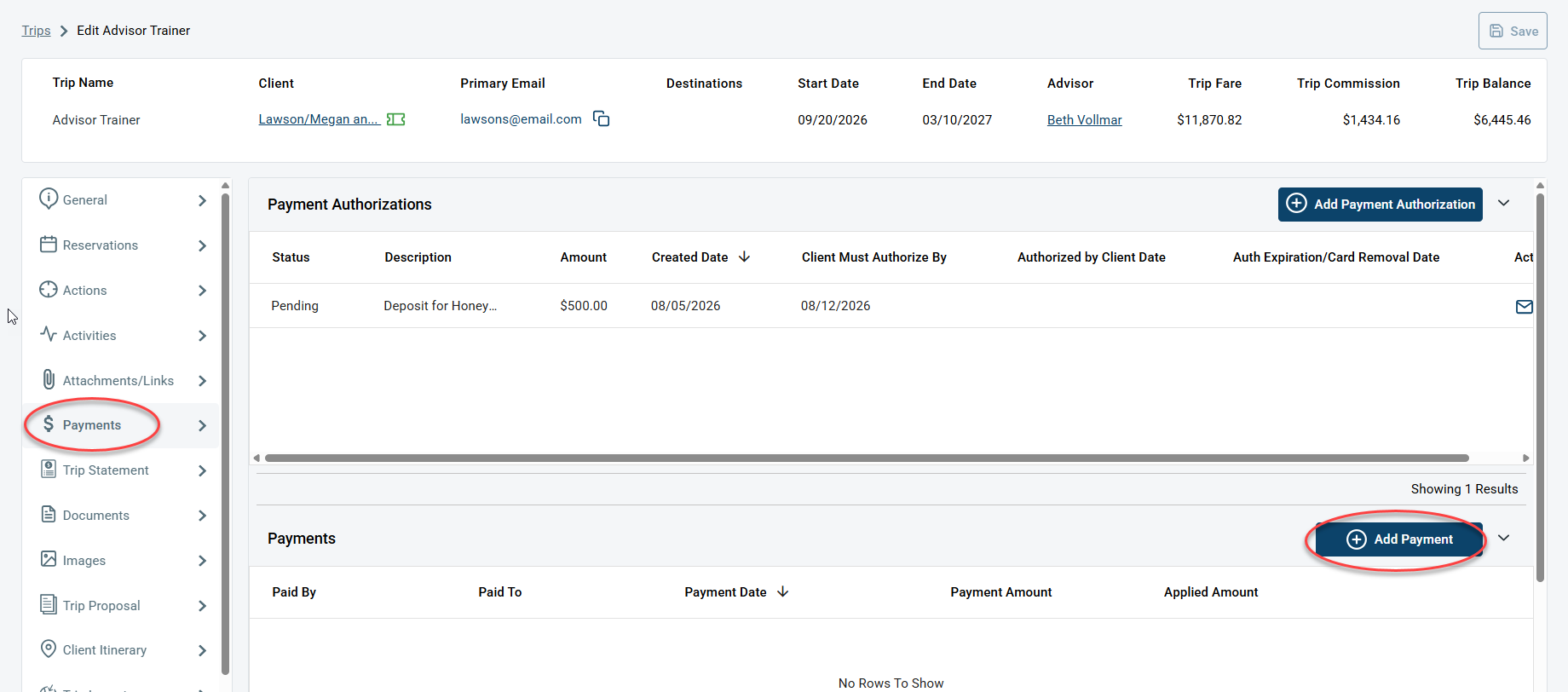Click the Attachments/Links paperclip icon
This screenshot has width=1568, height=692.
click(49, 379)
